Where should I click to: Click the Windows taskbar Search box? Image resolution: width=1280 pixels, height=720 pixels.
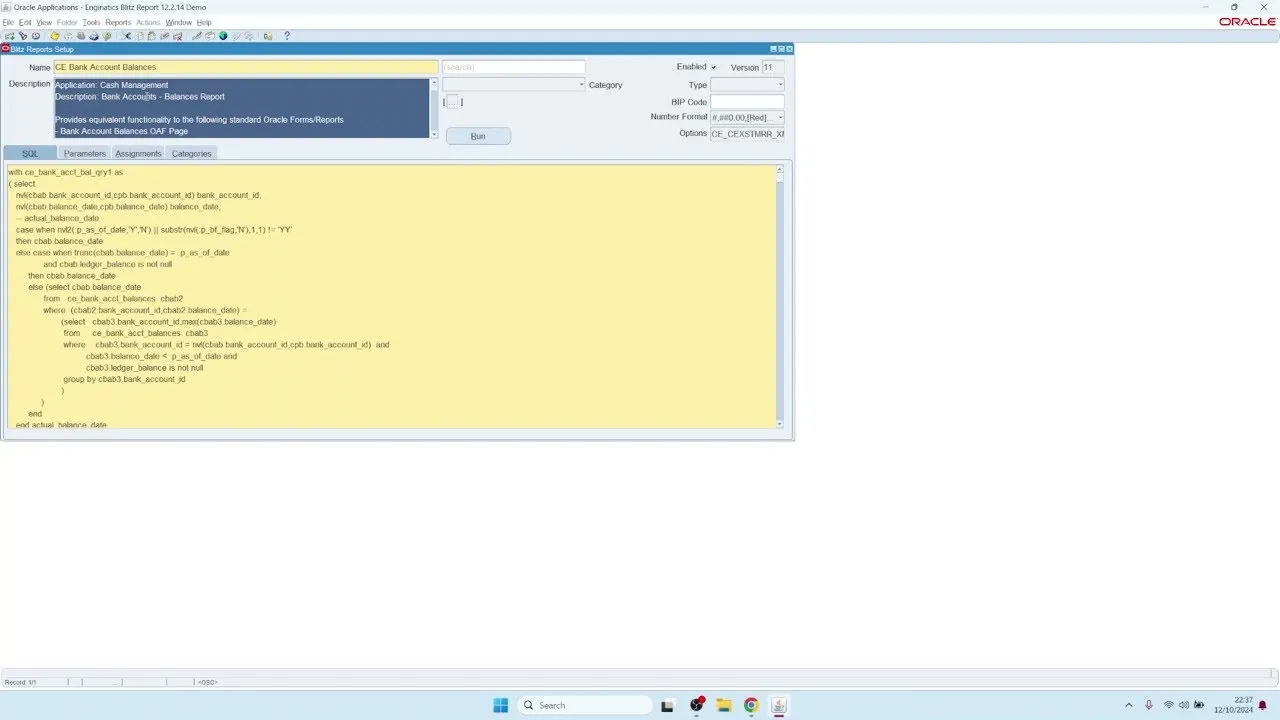point(585,705)
